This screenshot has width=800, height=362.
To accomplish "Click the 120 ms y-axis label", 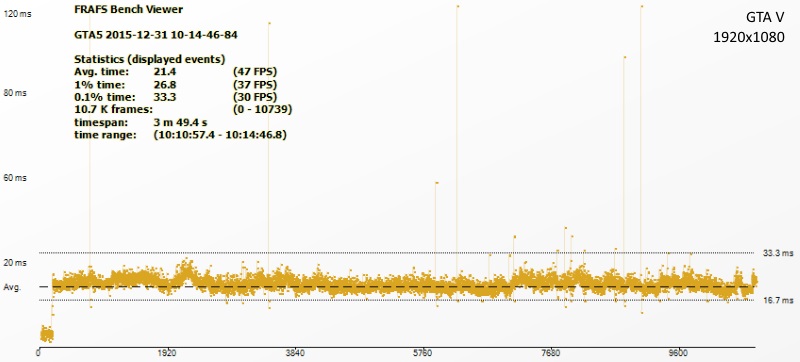I will [17, 14].
